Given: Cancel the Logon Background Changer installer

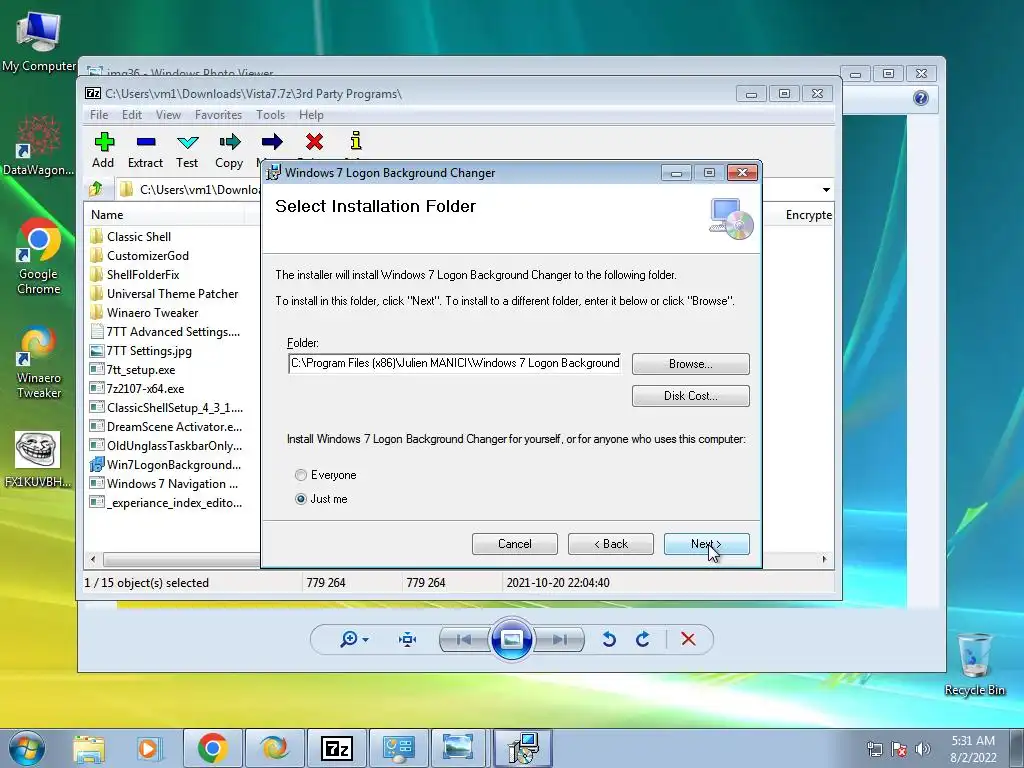Looking at the screenshot, I should coord(515,544).
